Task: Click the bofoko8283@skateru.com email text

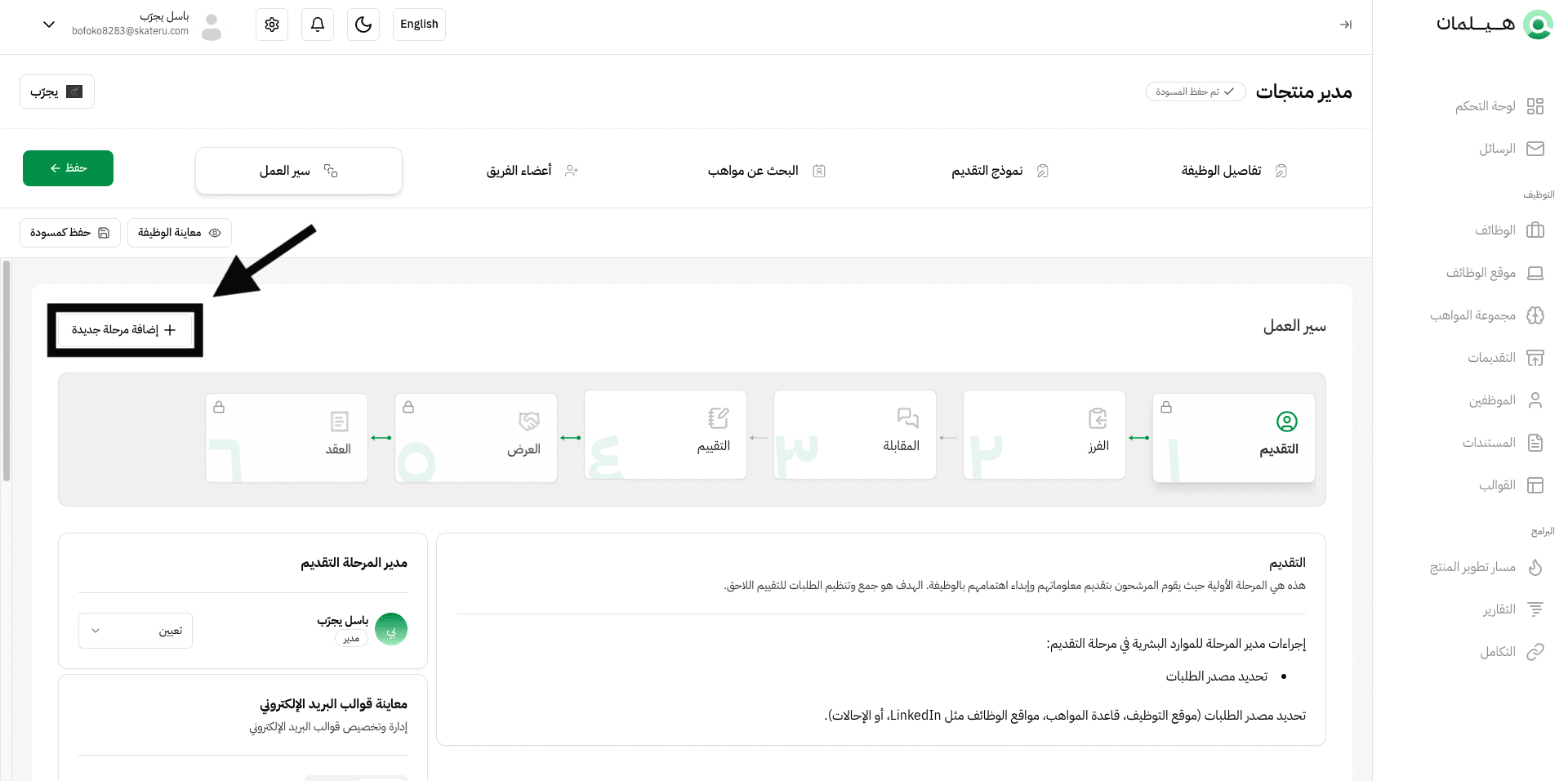Action: click(x=130, y=31)
